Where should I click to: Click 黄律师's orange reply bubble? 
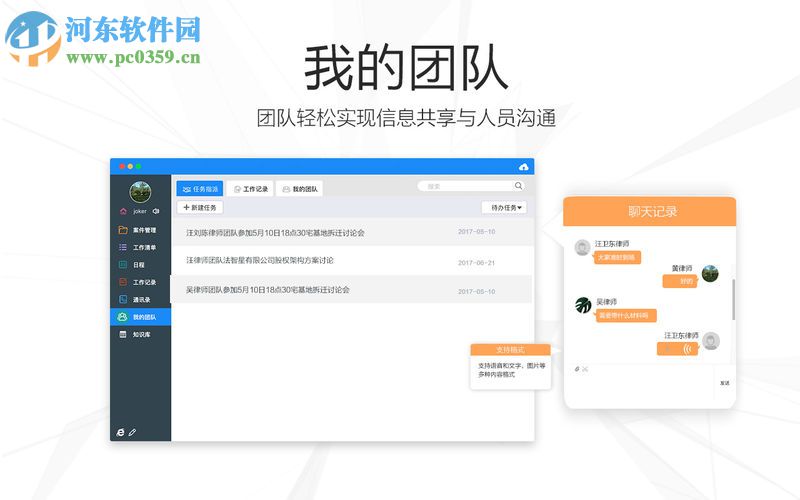680,281
